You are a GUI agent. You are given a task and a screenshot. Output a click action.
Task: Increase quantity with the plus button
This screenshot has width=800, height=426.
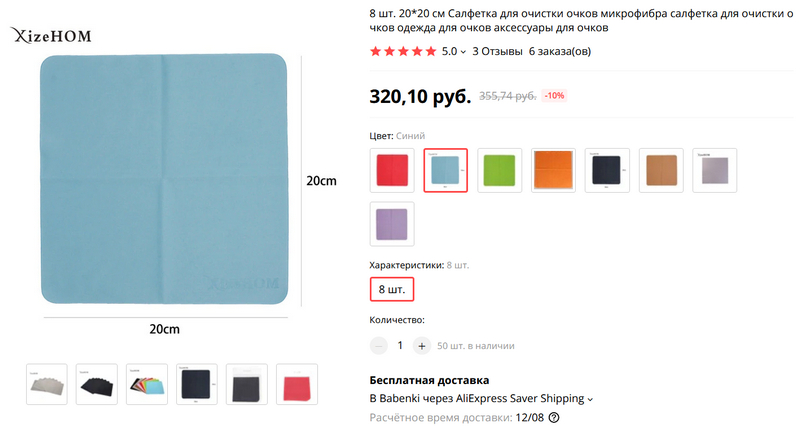pos(421,345)
